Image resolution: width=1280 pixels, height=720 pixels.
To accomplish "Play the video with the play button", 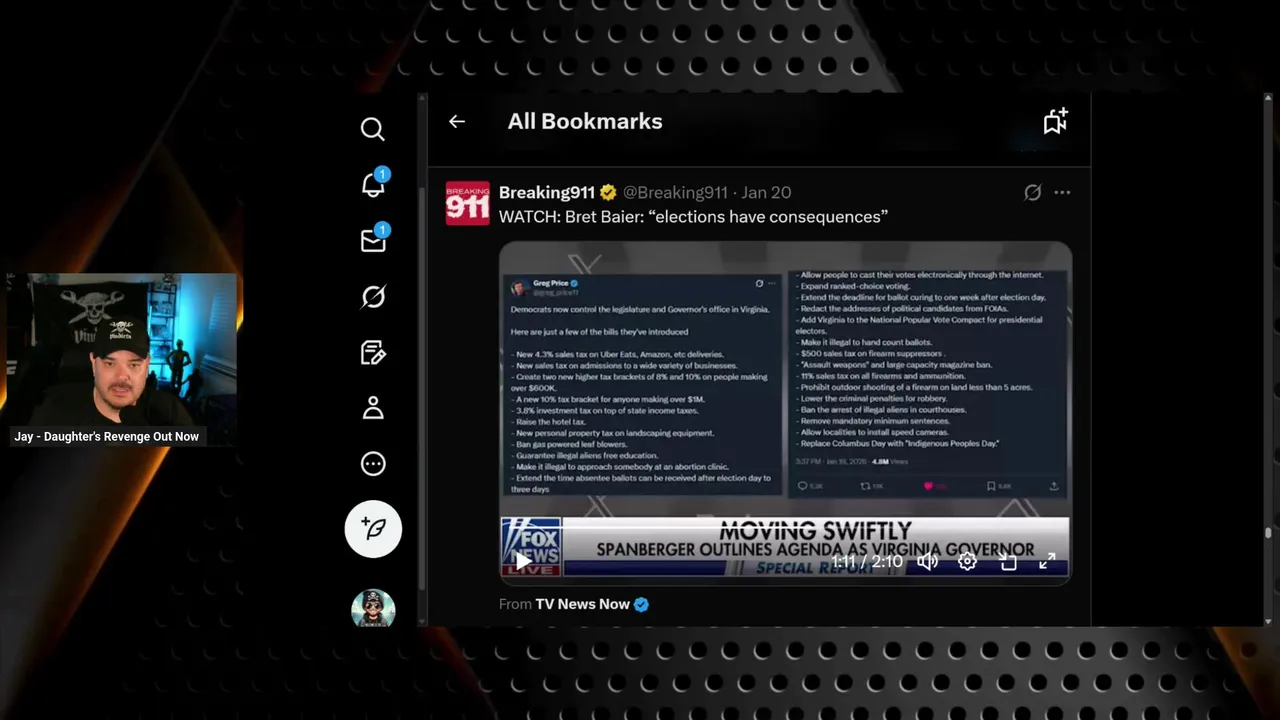I will pyautogui.click(x=523, y=561).
